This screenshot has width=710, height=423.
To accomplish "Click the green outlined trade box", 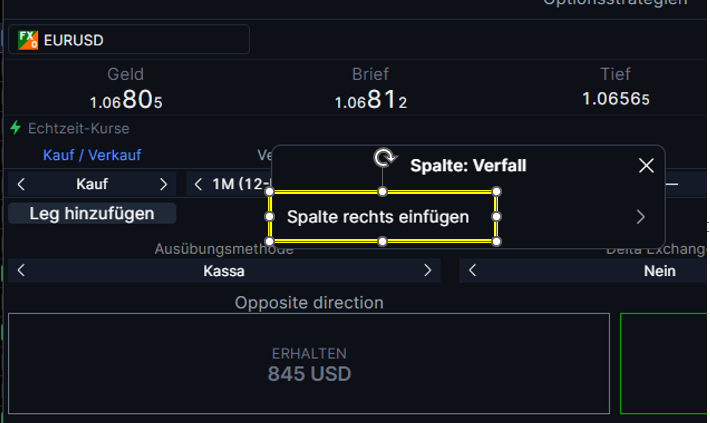I will 664,363.
